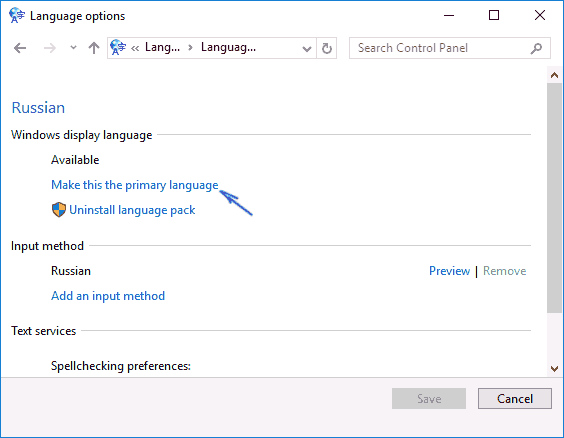Click Uninstall language pack link
The width and height of the screenshot is (564, 438).
(132, 210)
